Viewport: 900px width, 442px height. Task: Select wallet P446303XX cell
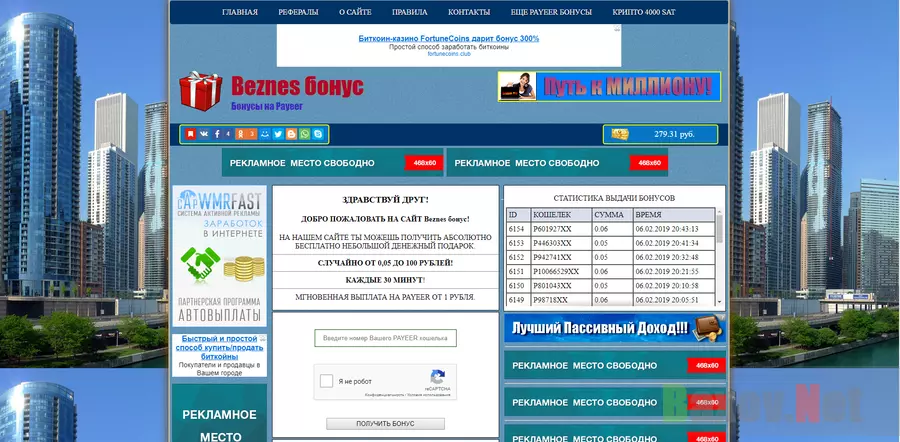pyautogui.click(x=561, y=243)
